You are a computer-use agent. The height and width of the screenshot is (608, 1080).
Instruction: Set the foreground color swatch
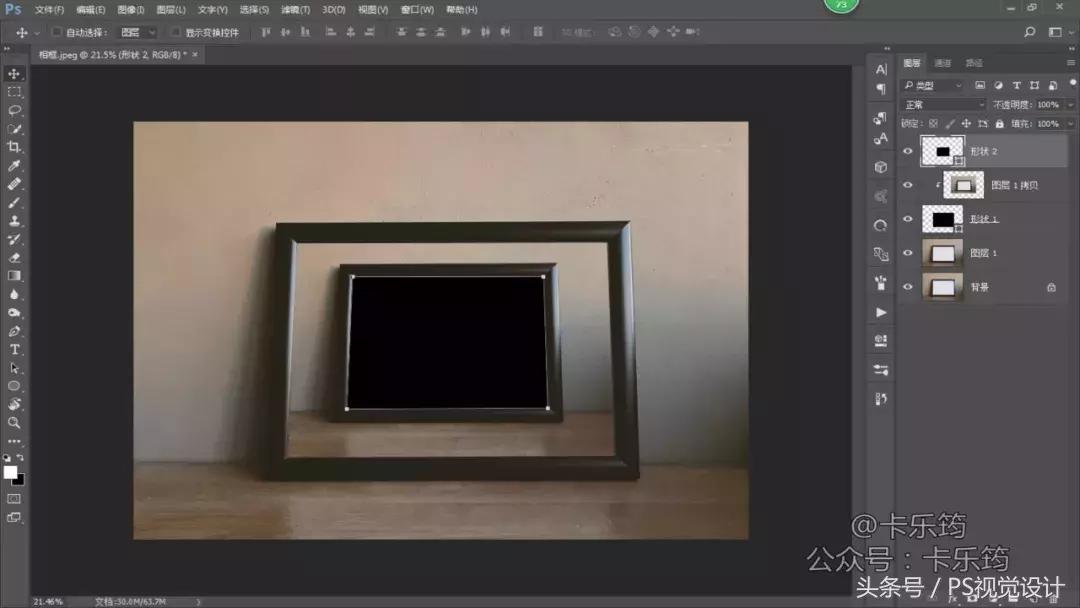tap(10, 472)
